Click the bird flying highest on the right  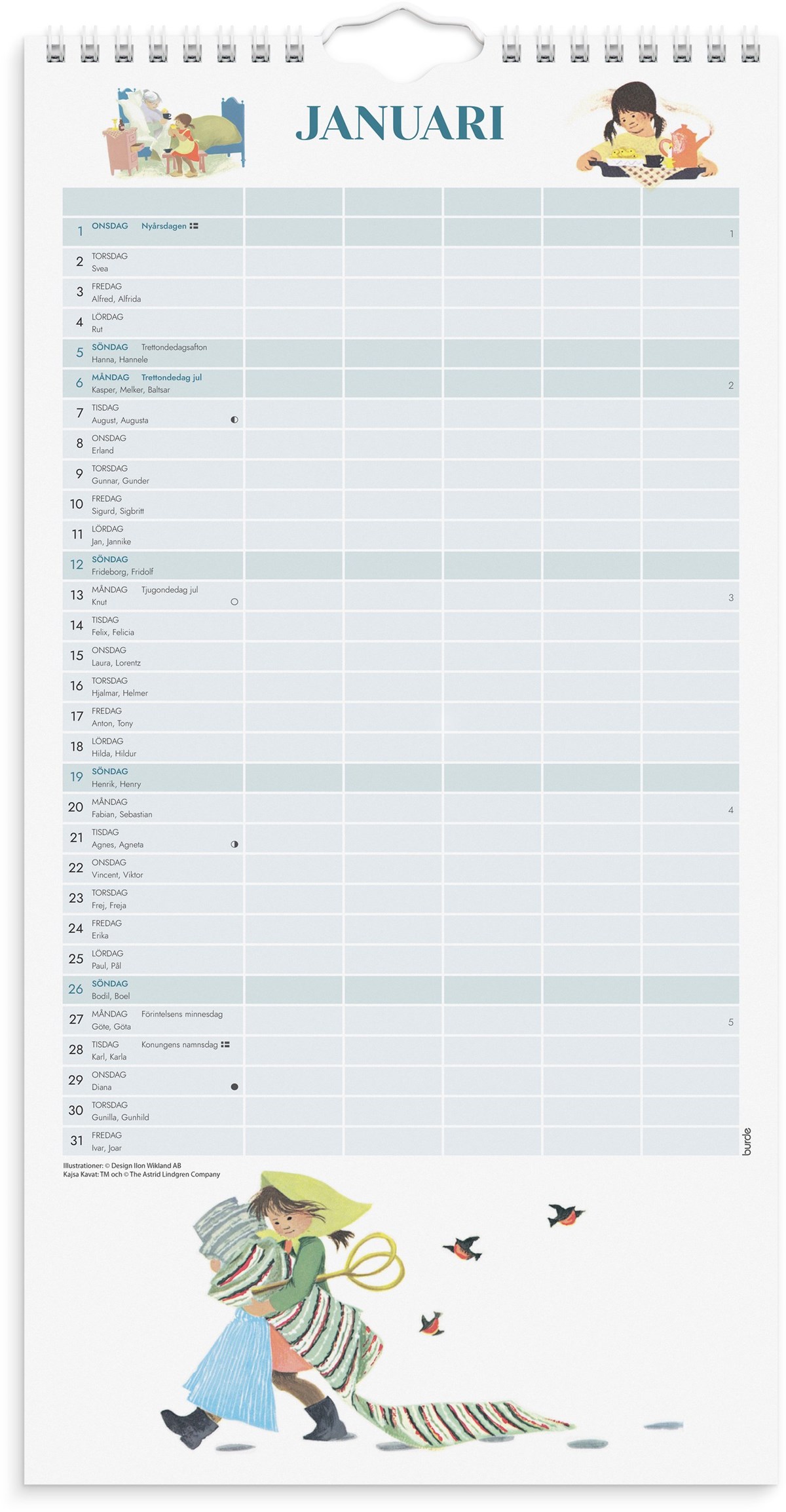tap(566, 1215)
